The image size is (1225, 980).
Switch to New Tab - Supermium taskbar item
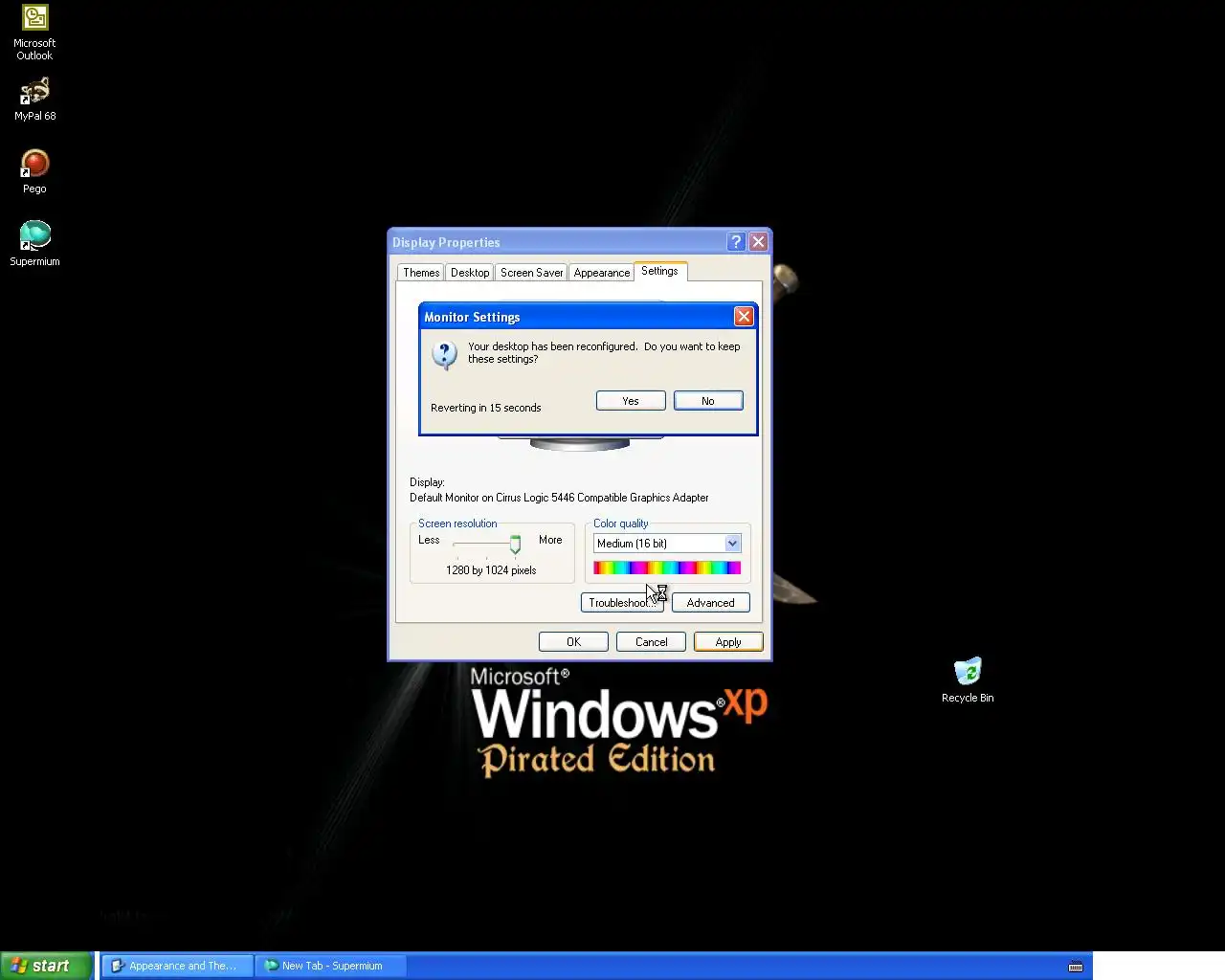[330, 967]
